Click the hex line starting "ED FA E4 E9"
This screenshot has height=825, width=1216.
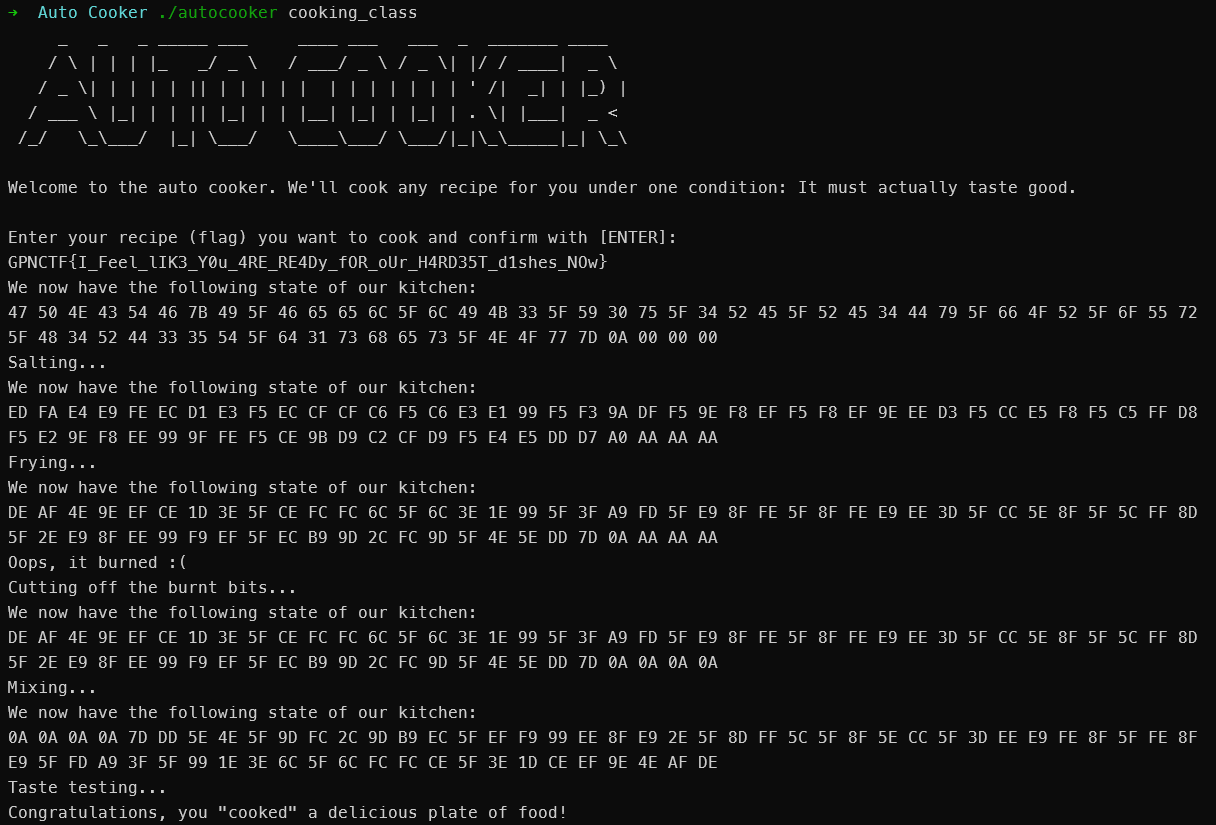coord(602,413)
